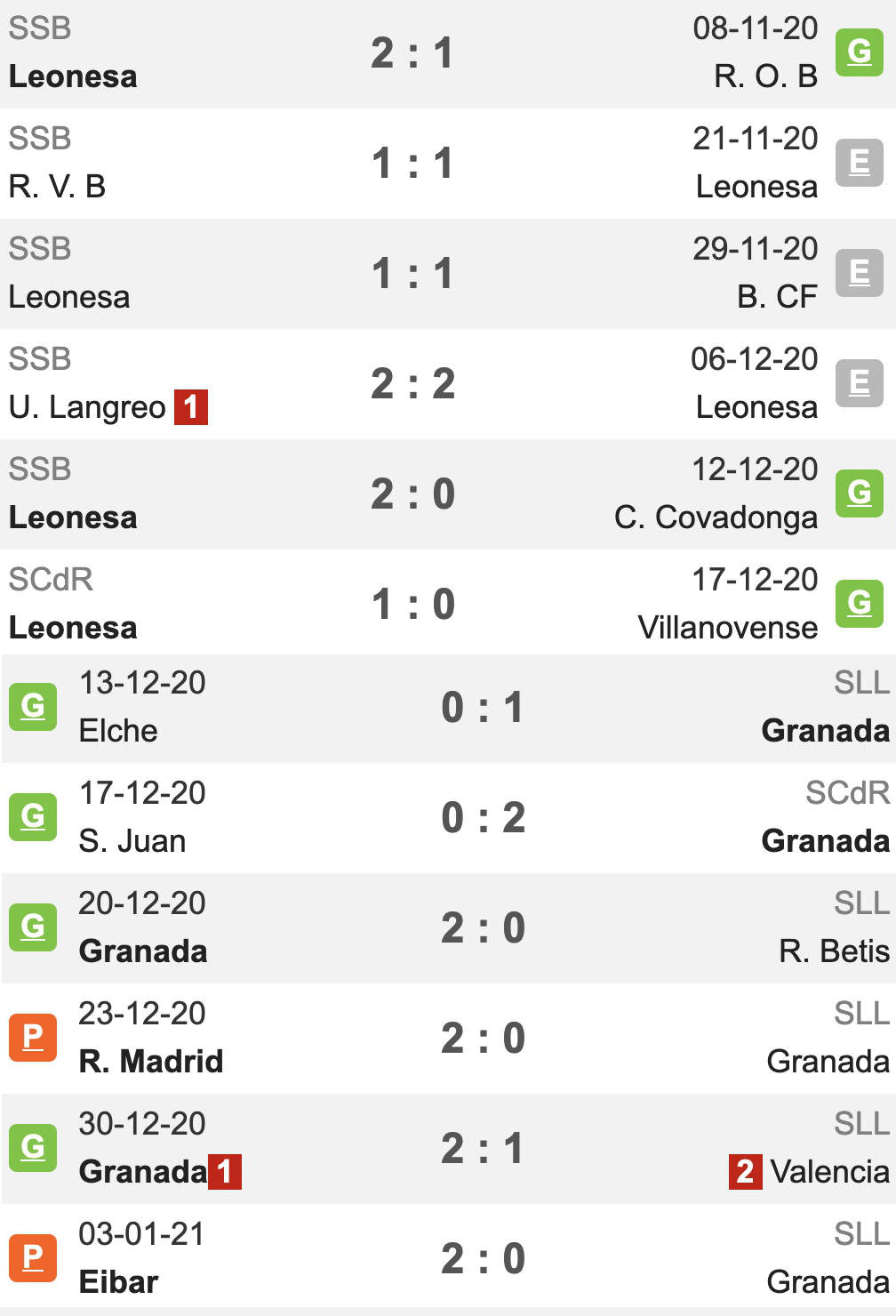Open the 2 : 1 score for Leonesa vs R. O. B
The height and width of the screenshot is (1316, 896).
412,52
